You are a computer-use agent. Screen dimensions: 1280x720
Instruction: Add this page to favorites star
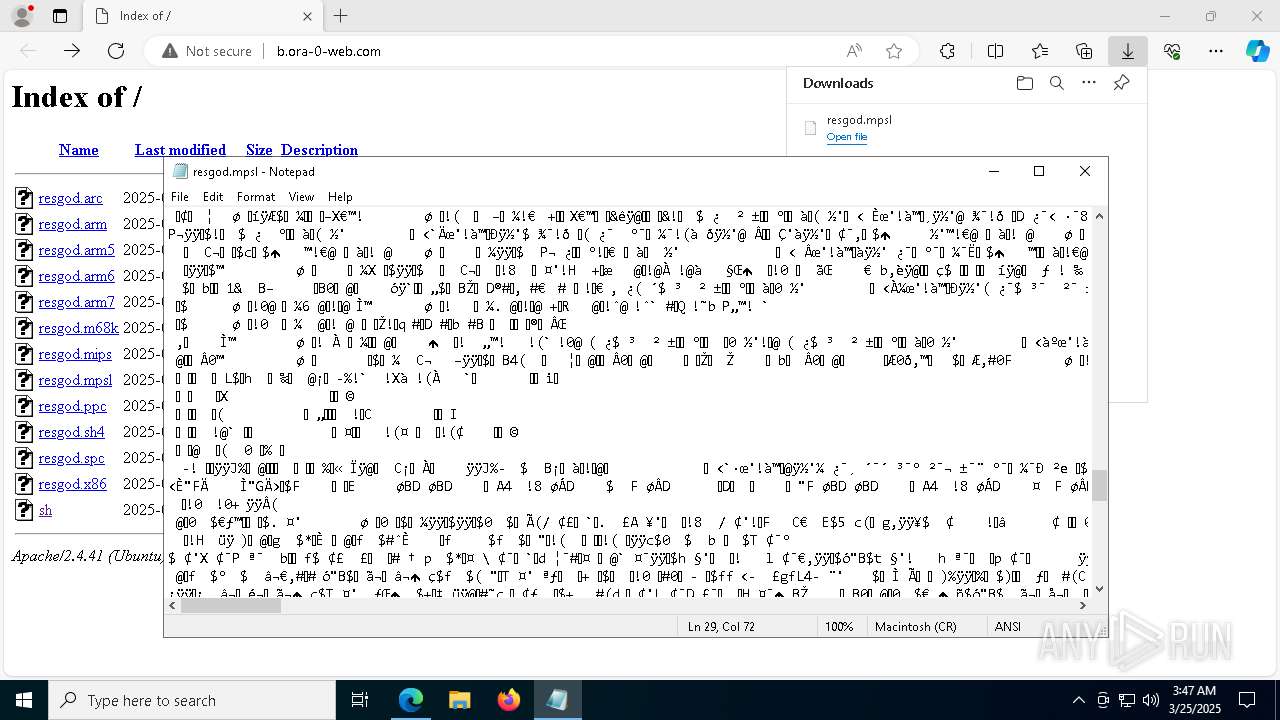pos(894,51)
